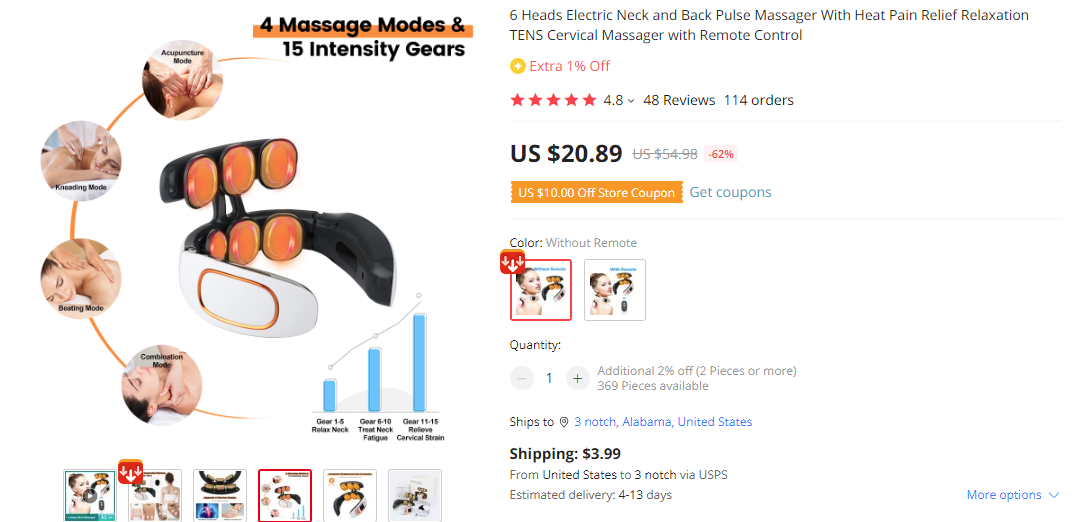Decrease quantity with the minus button
This screenshot has width=1079, height=522.
pos(522,378)
